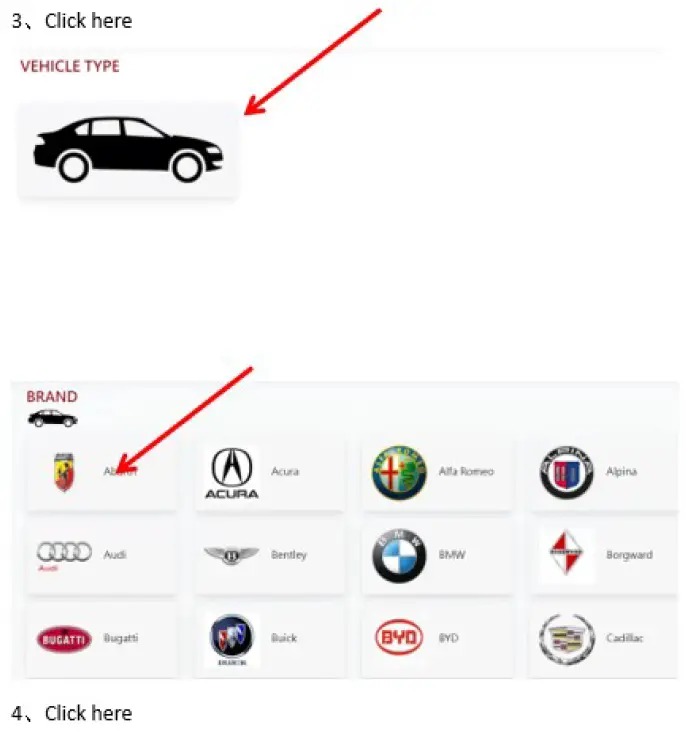Click the VEHICLE TYPE heading
The height and width of the screenshot is (740, 686).
70,66
